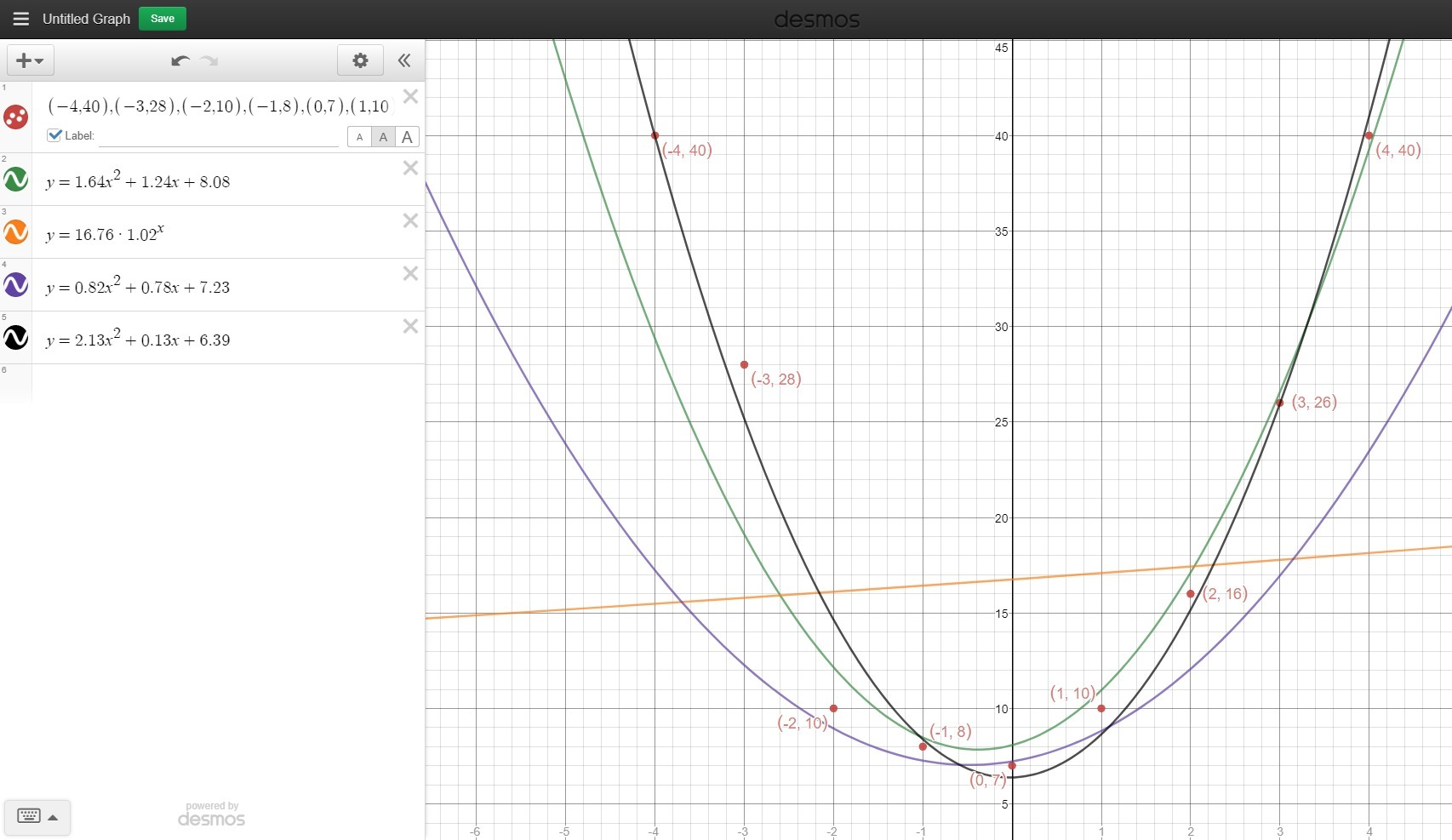Delete the point table expression row
The height and width of the screenshot is (840, 1452).
(410, 96)
